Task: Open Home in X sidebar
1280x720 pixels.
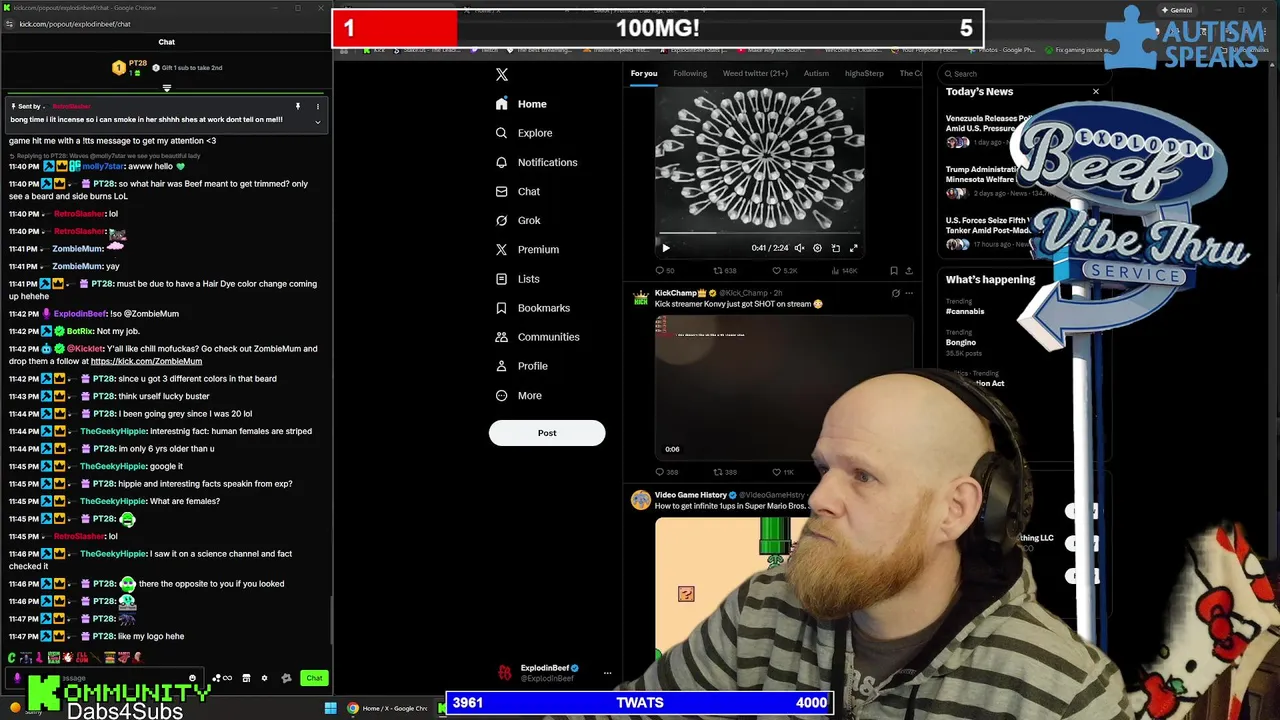Action: [x=521, y=104]
